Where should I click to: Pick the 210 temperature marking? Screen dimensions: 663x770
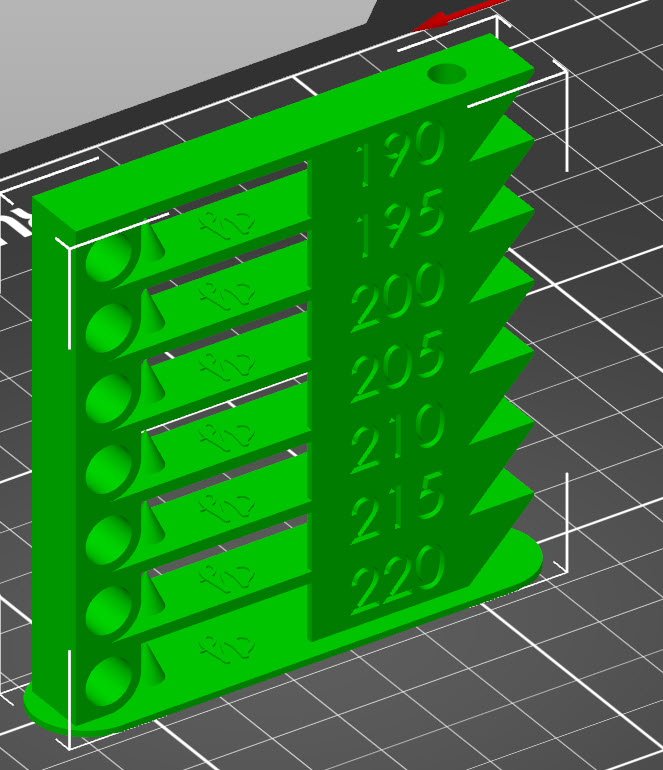399,438
